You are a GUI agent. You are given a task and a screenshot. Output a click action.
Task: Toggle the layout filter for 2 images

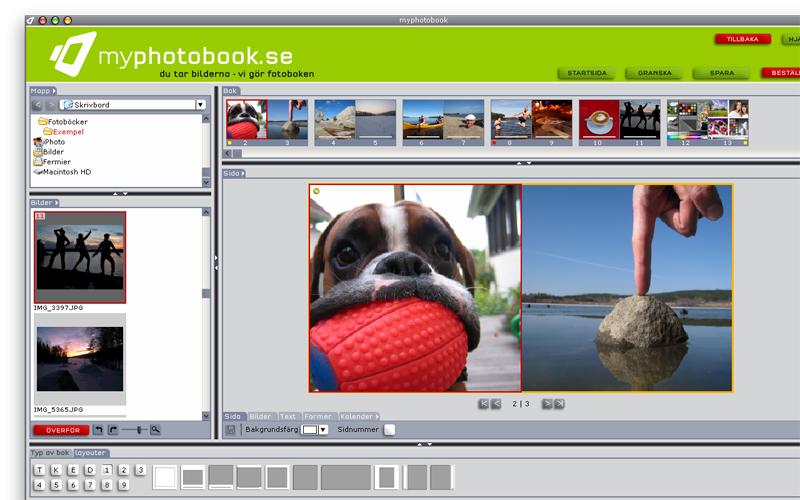click(x=123, y=470)
